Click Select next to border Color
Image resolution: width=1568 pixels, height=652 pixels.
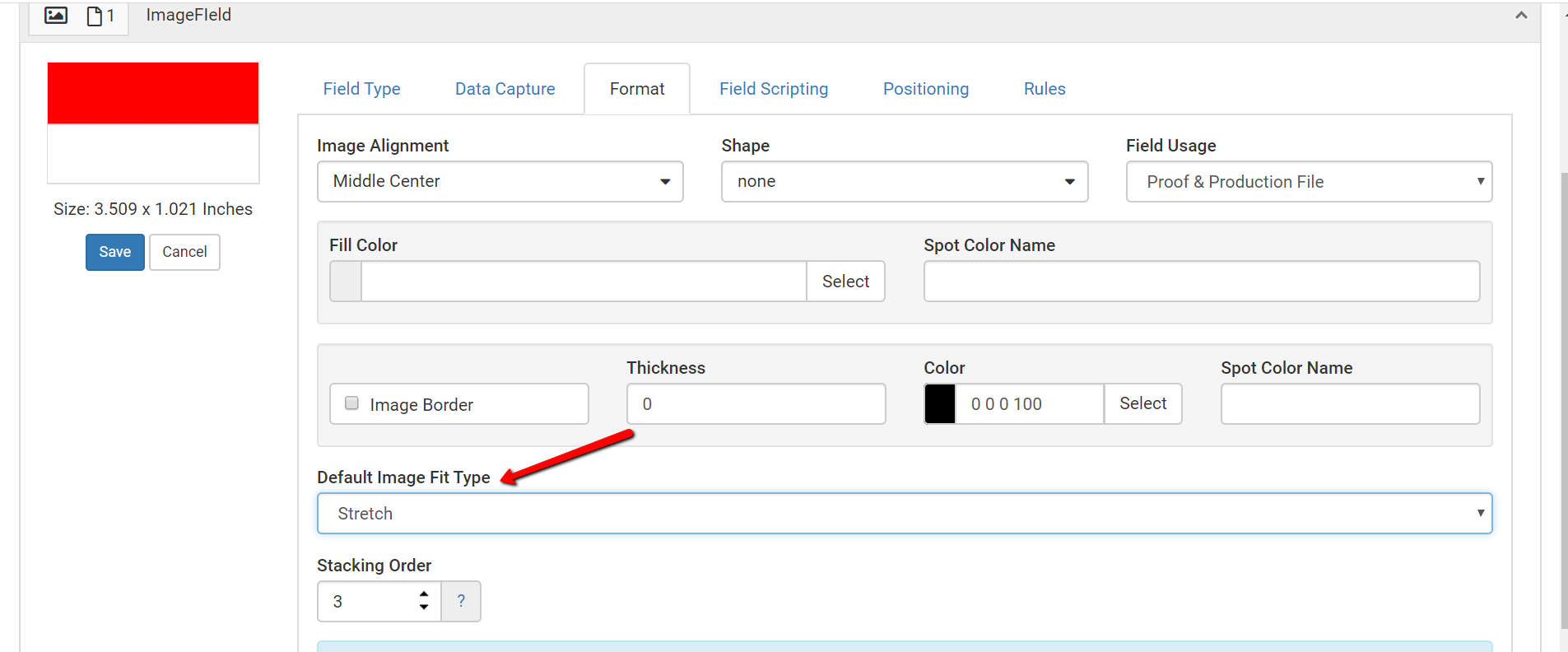pos(1142,403)
